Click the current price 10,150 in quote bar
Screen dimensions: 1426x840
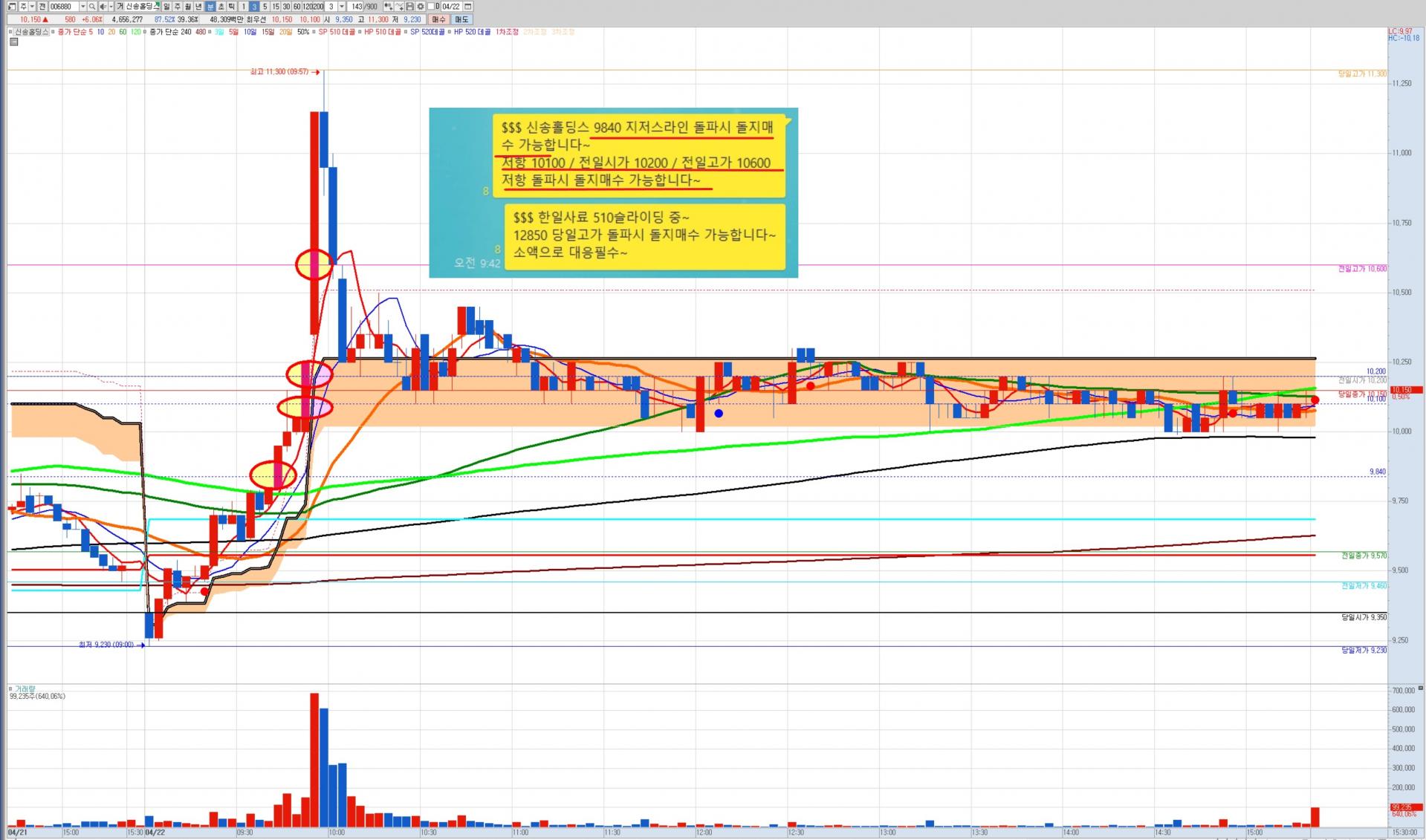[30, 19]
